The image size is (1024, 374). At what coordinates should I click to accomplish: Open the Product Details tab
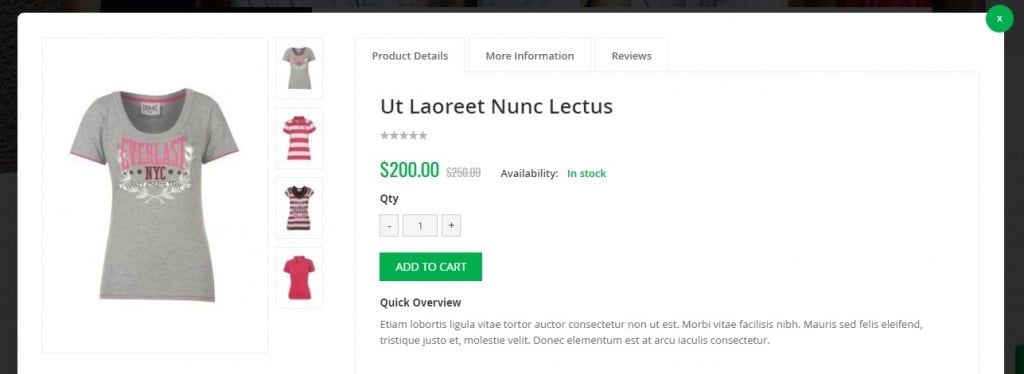tap(410, 55)
